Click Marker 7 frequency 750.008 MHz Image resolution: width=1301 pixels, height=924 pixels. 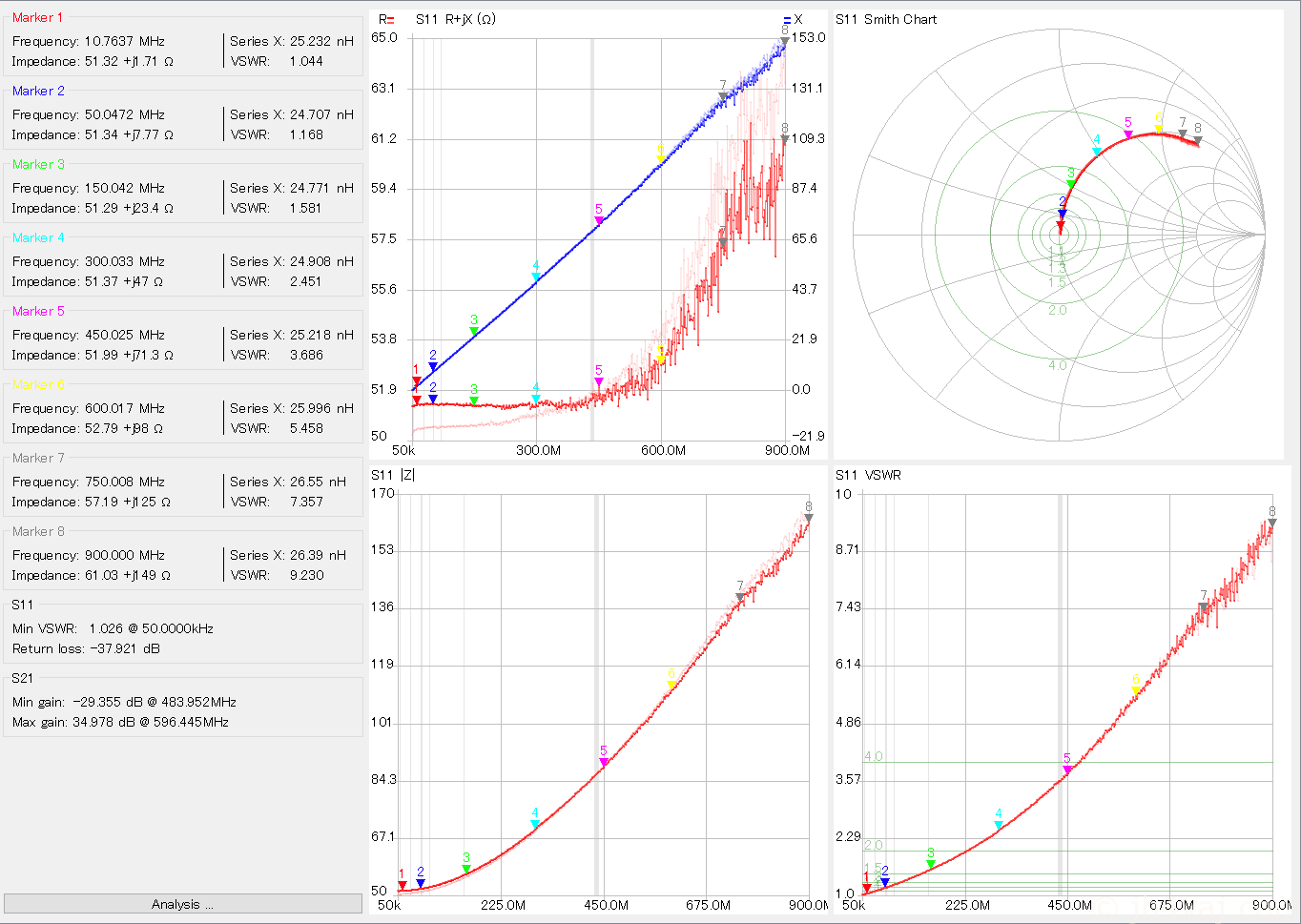coord(125,482)
